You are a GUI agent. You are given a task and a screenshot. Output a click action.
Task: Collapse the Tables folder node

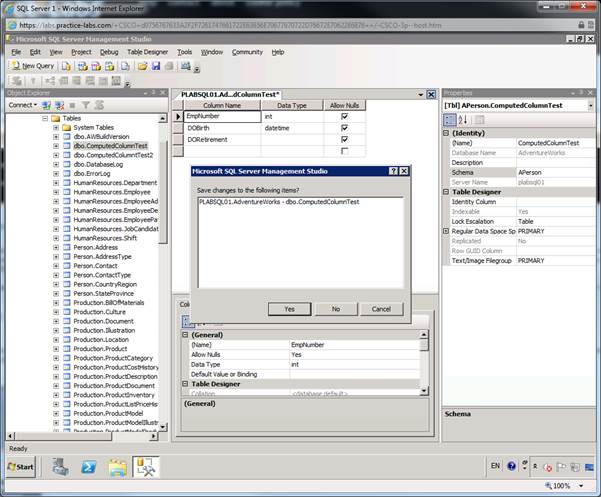click(x=45, y=118)
